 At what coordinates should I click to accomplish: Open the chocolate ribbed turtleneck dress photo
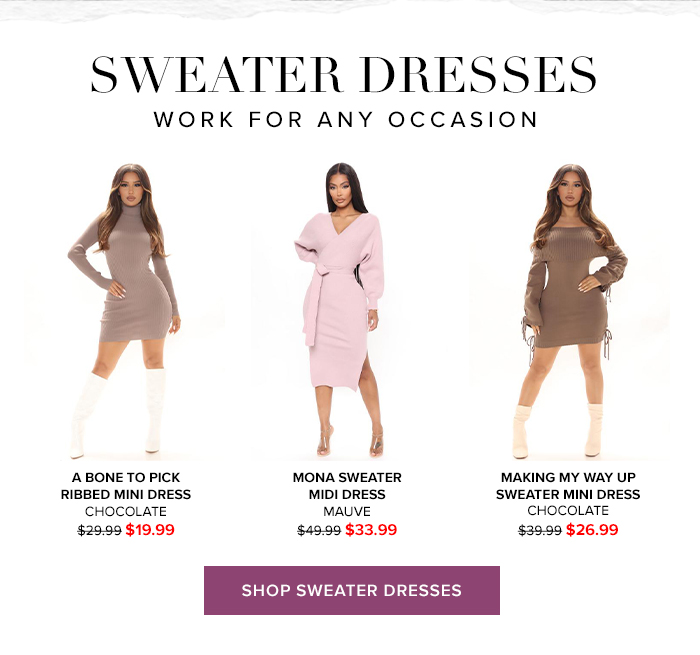[125, 311]
